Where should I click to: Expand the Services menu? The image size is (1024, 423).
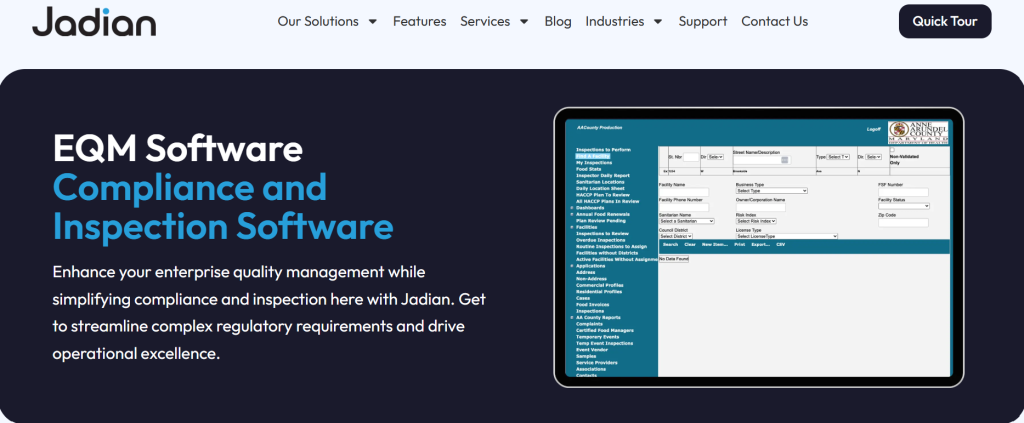(x=494, y=22)
